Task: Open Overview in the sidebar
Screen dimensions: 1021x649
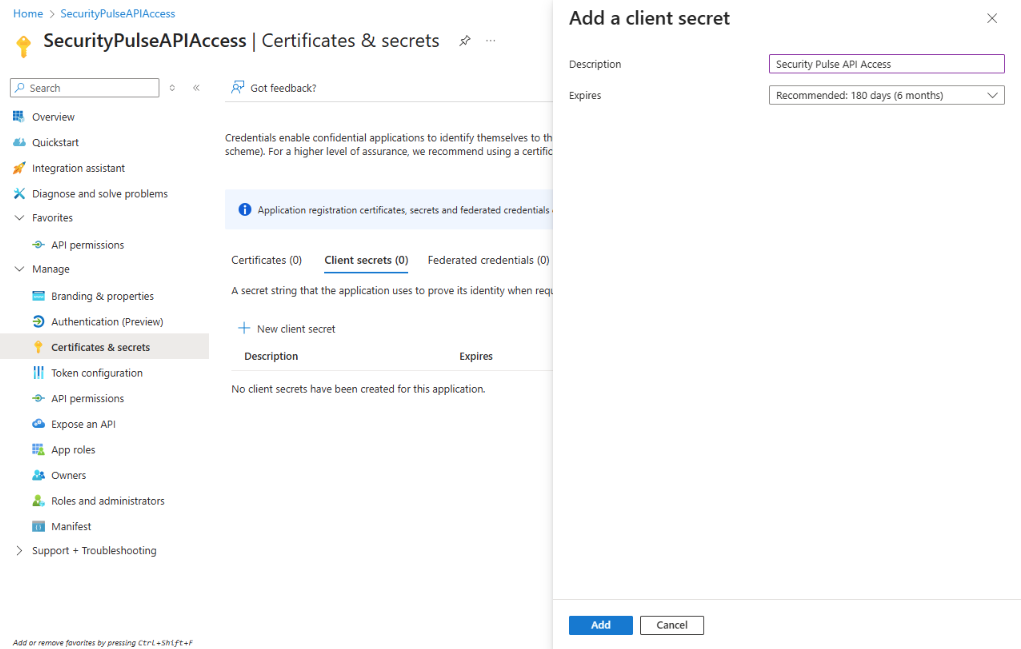Action: [x=53, y=117]
